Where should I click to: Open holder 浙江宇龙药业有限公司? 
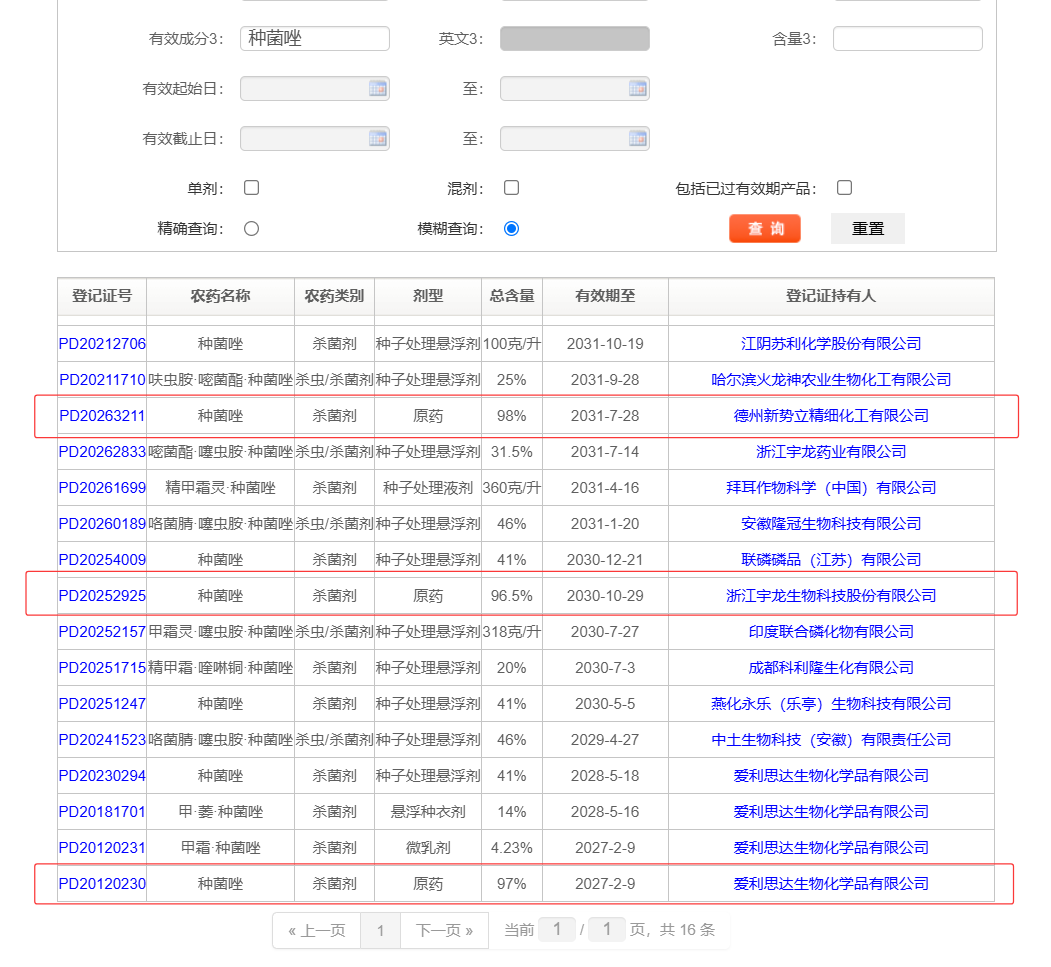pyautogui.click(x=831, y=452)
